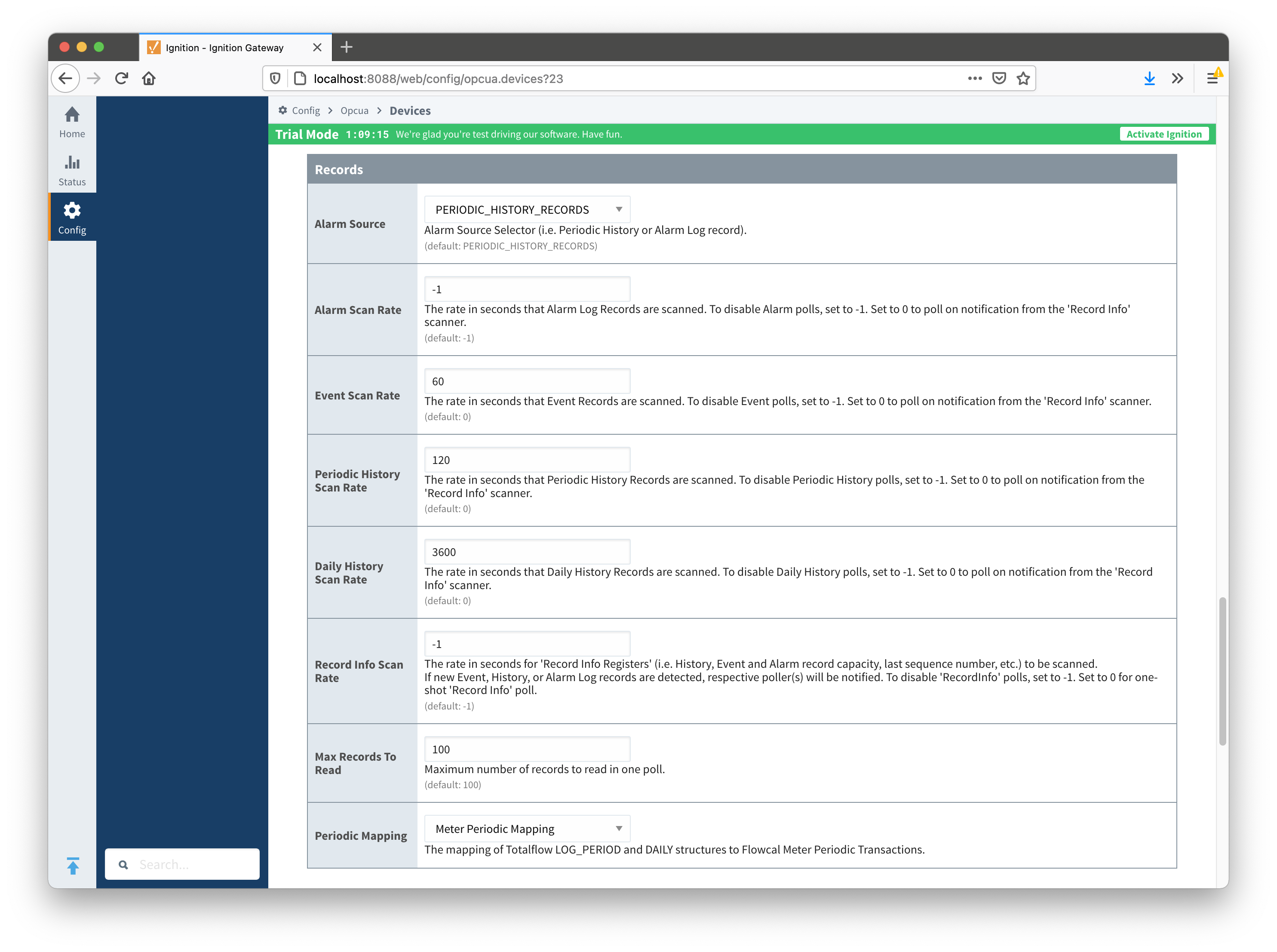The image size is (1277, 952).
Task: Click Config in the breadcrumb
Action: [305, 110]
